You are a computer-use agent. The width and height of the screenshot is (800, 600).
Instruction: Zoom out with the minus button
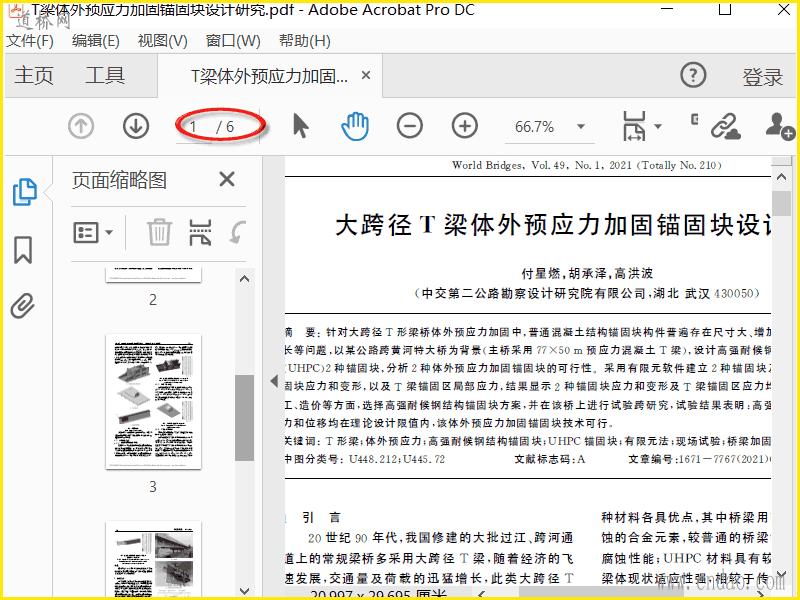tap(410, 126)
